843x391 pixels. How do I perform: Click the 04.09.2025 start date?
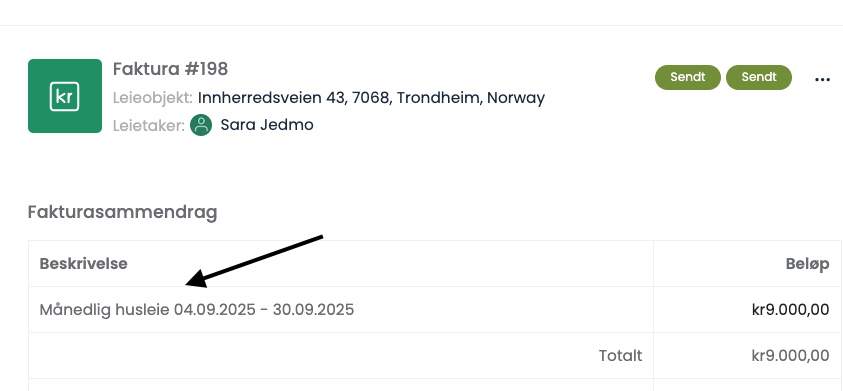tap(215, 310)
